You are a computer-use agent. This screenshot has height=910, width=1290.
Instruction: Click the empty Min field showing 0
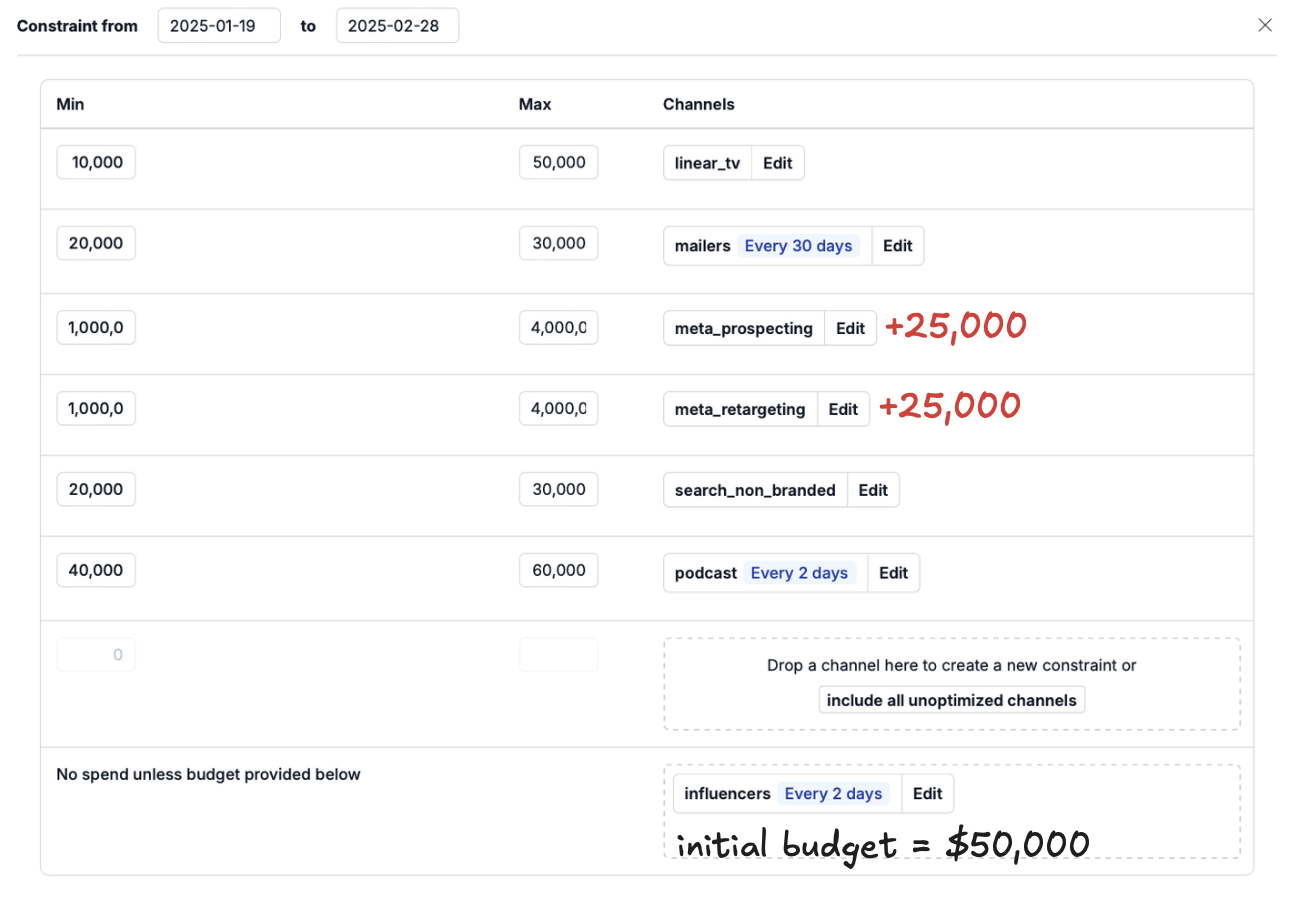(95, 653)
